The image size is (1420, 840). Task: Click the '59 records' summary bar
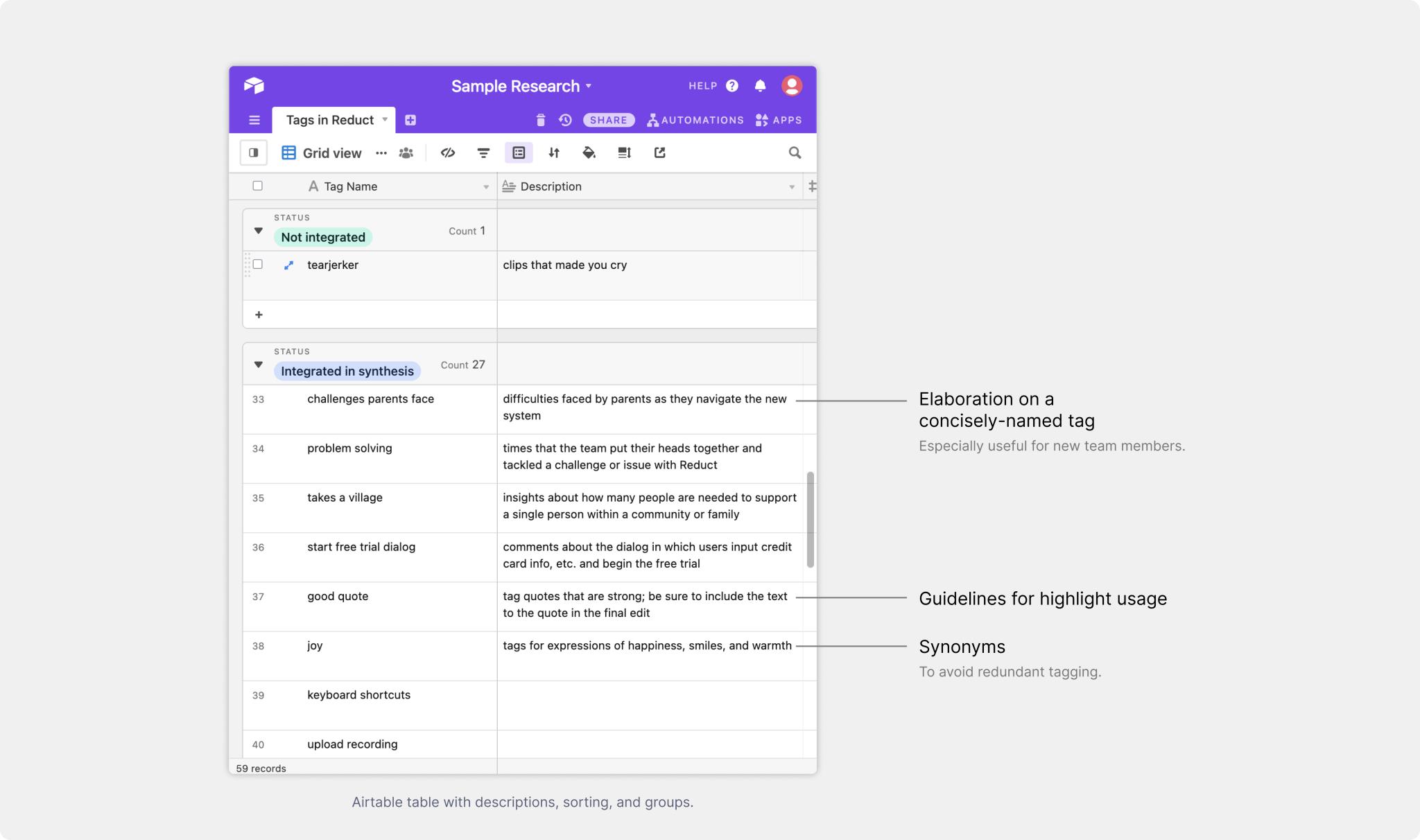261,768
